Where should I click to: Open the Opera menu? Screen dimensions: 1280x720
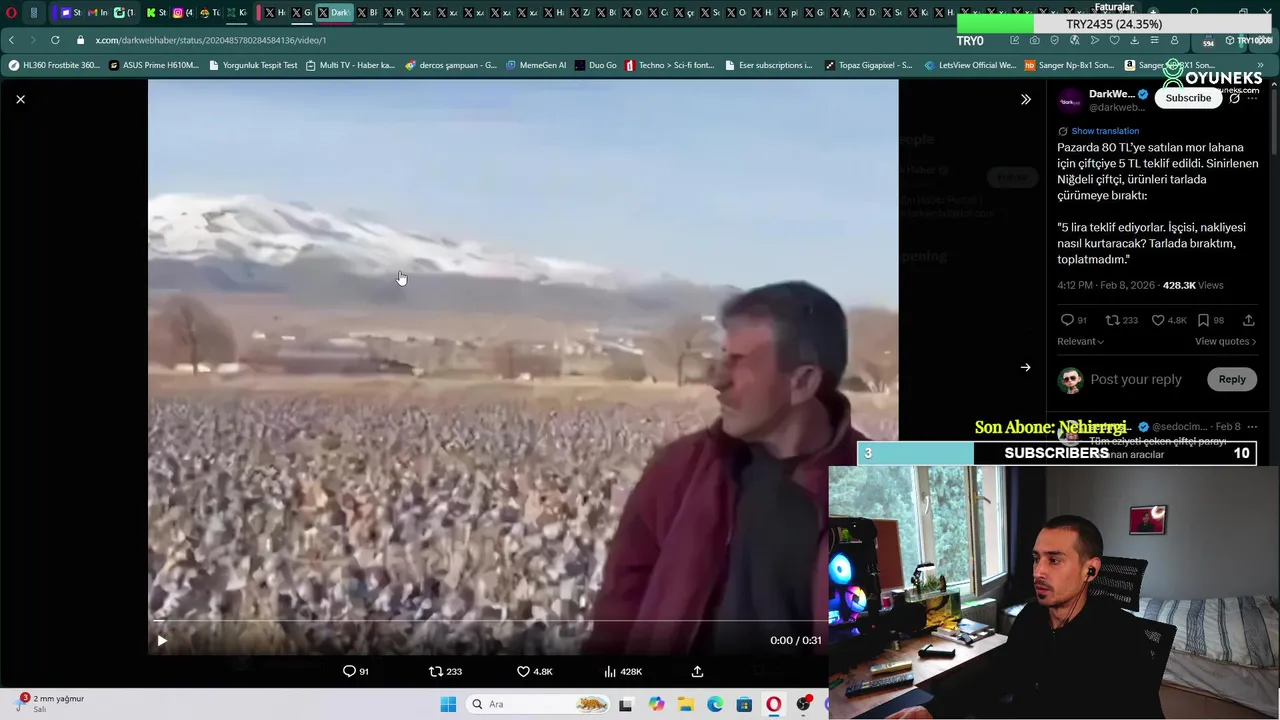[11, 13]
